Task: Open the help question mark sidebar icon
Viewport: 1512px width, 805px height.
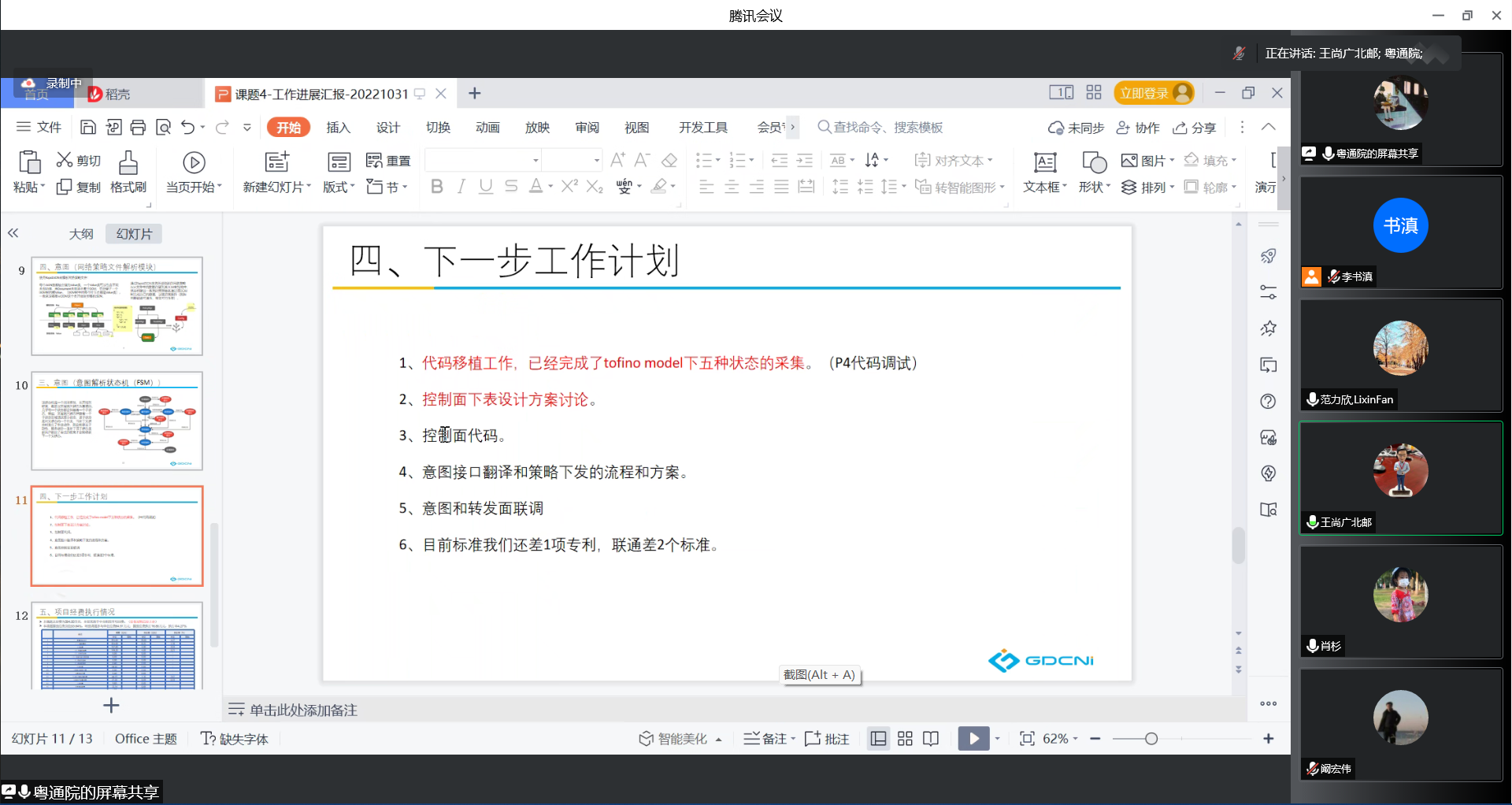Action: 1268,401
